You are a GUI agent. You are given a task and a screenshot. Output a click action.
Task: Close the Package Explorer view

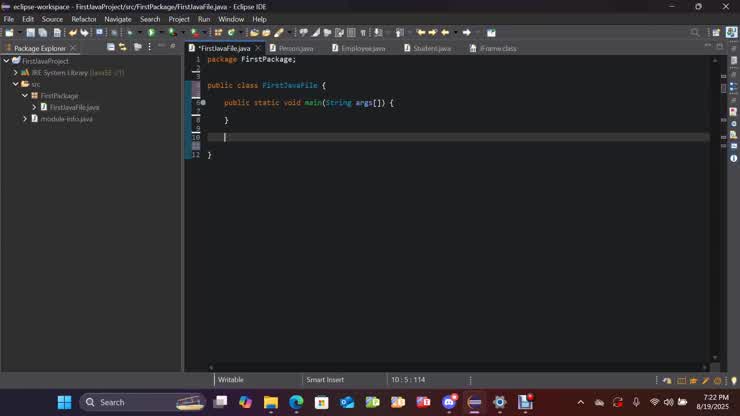tap(73, 48)
